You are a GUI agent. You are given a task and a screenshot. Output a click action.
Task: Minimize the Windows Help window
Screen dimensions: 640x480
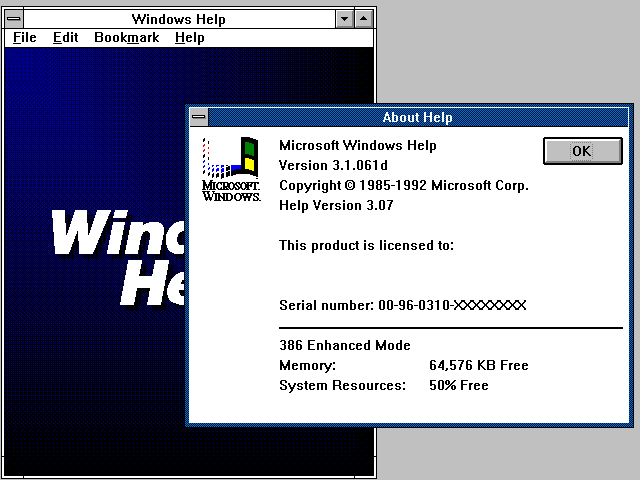[x=345, y=19]
